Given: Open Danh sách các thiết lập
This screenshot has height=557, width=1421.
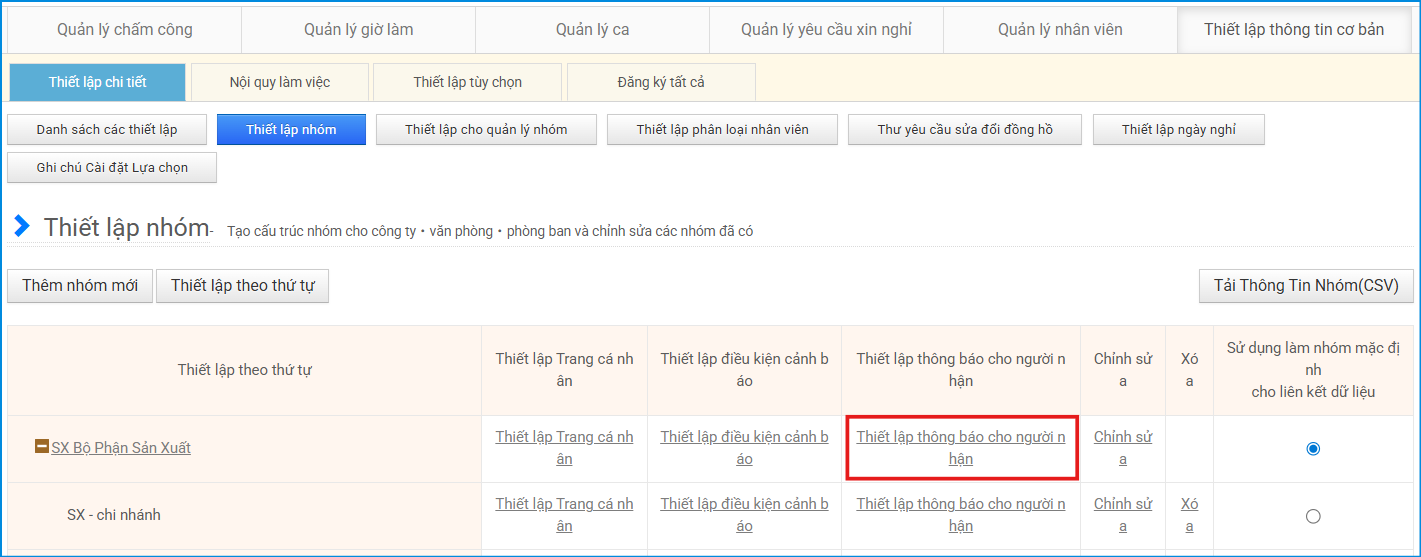Looking at the screenshot, I should [x=107, y=130].
